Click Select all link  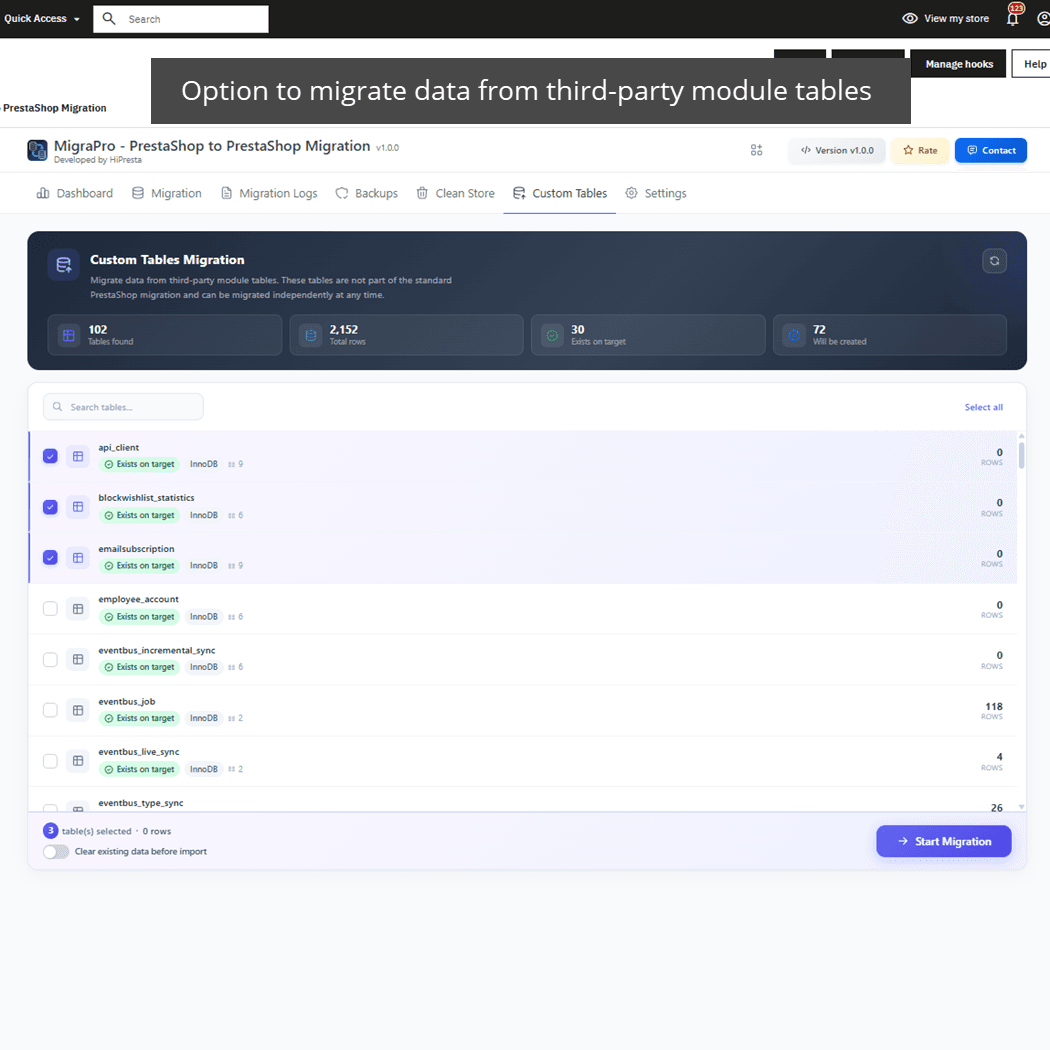click(x=983, y=407)
